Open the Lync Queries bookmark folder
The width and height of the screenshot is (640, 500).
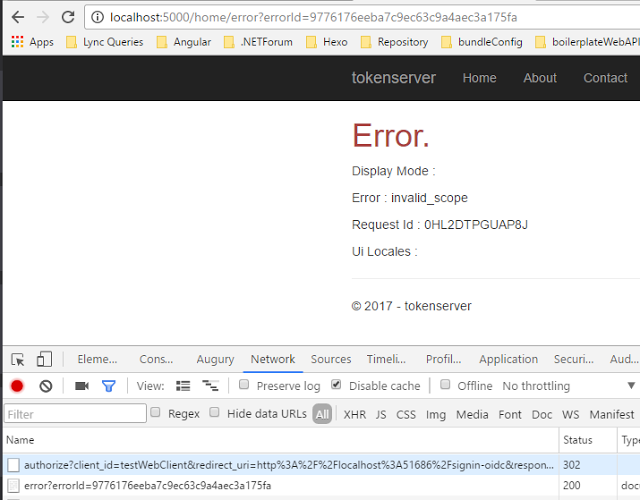coord(105,42)
